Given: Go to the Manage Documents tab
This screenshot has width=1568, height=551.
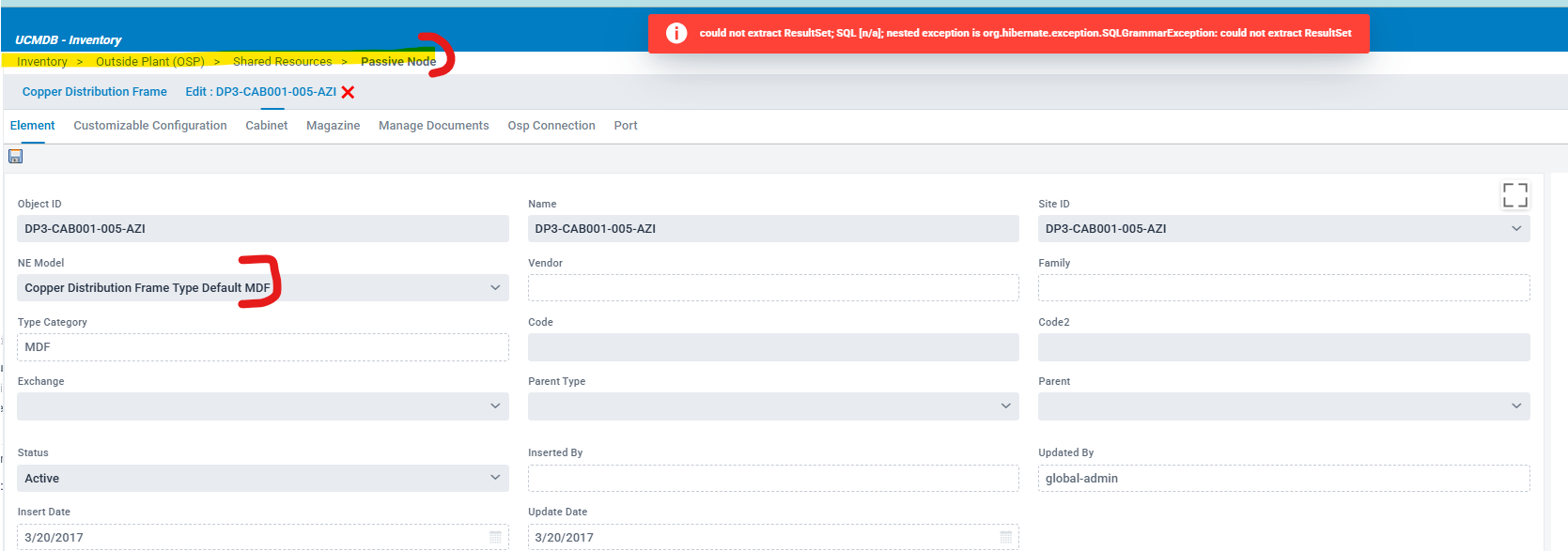Looking at the screenshot, I should click(x=433, y=126).
